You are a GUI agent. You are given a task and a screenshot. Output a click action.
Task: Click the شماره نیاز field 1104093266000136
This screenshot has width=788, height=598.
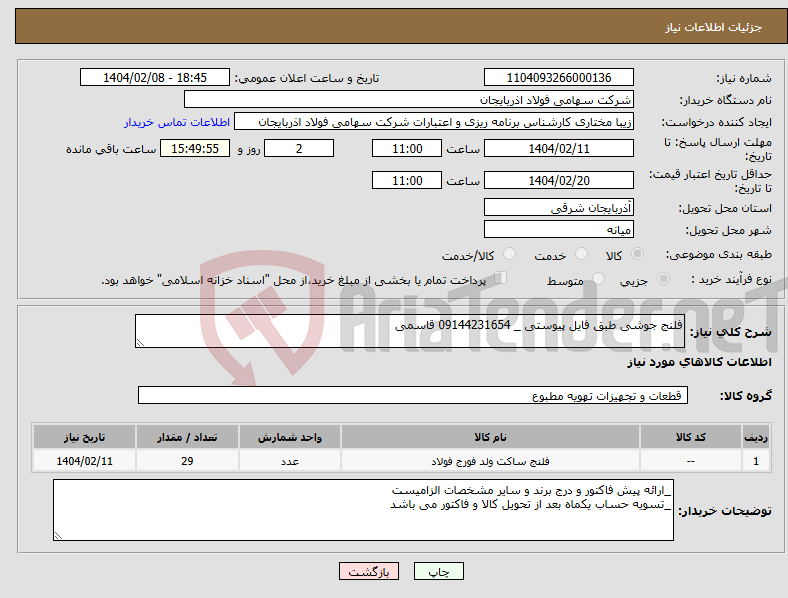[x=558, y=77]
